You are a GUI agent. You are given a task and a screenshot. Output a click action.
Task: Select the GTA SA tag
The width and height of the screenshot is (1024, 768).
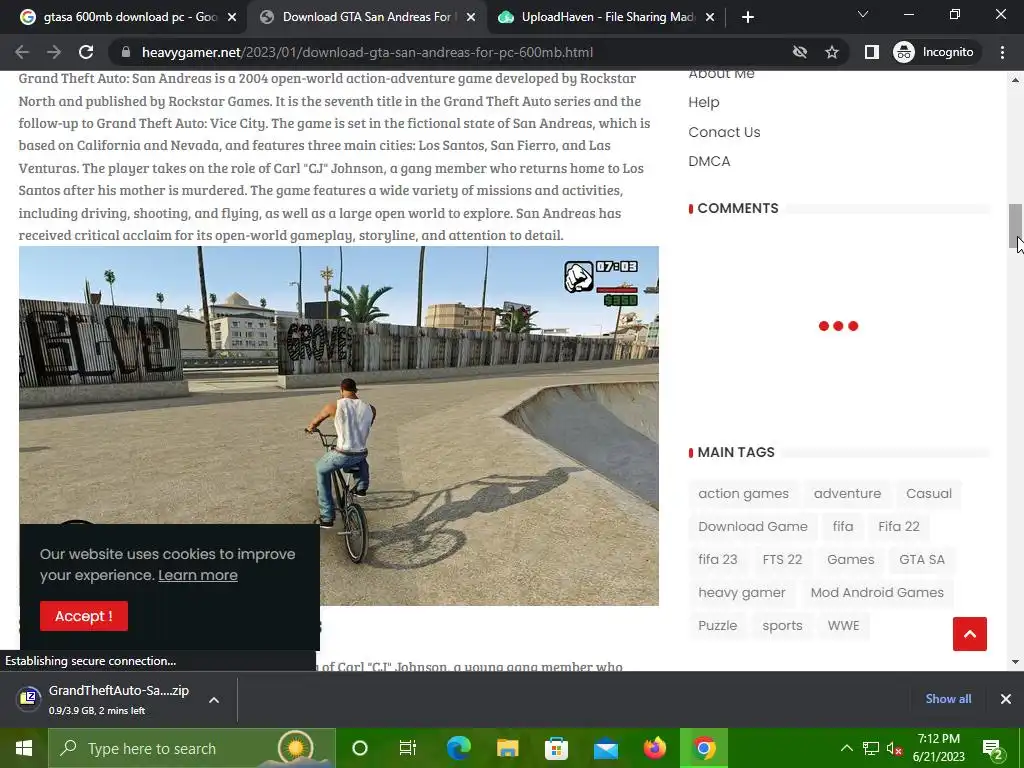point(921,560)
